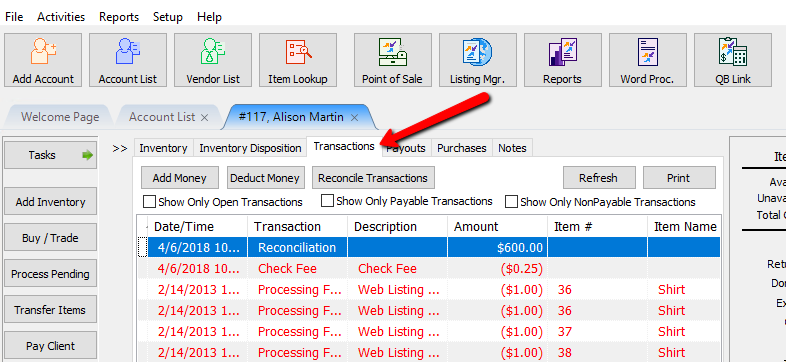Select the Transactions tab
Screen dimensions: 786x362
point(344,146)
